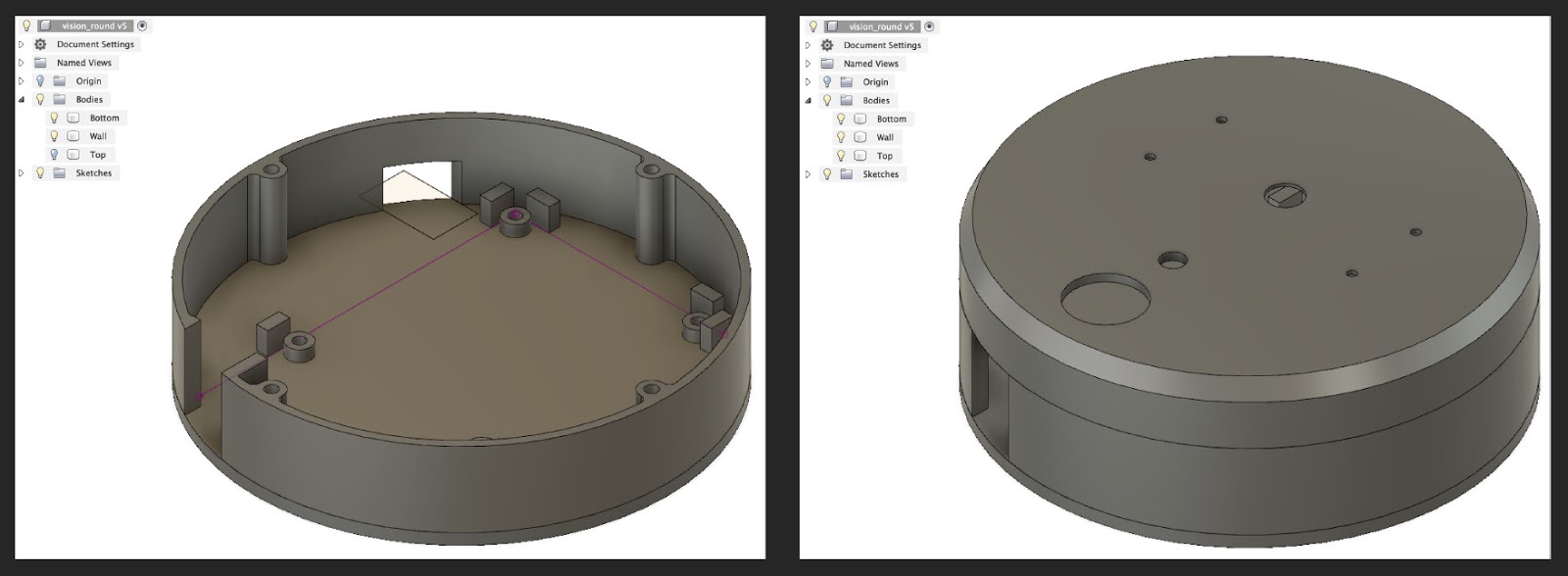The image size is (1568, 576).
Task: Select 'Sketches' label, left view
Action: [94, 172]
